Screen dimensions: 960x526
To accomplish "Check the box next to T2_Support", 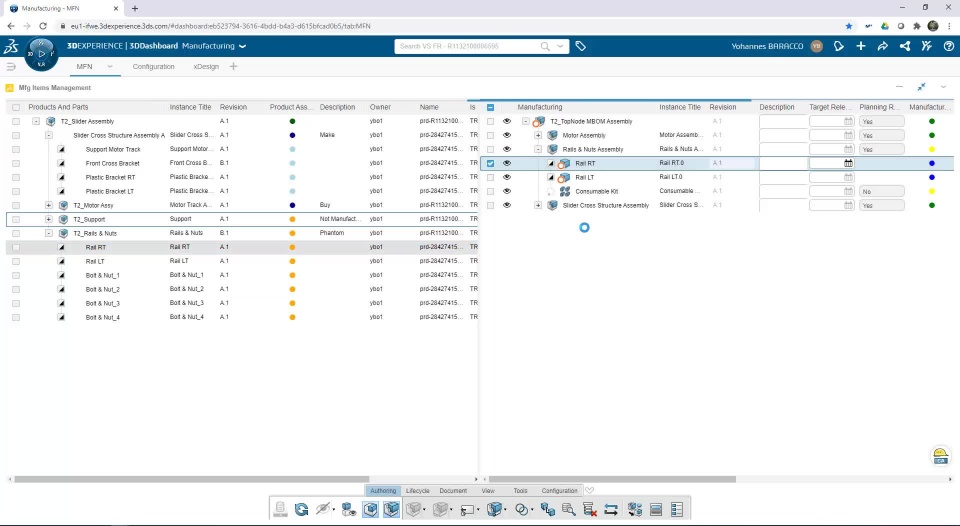I will click(16, 219).
